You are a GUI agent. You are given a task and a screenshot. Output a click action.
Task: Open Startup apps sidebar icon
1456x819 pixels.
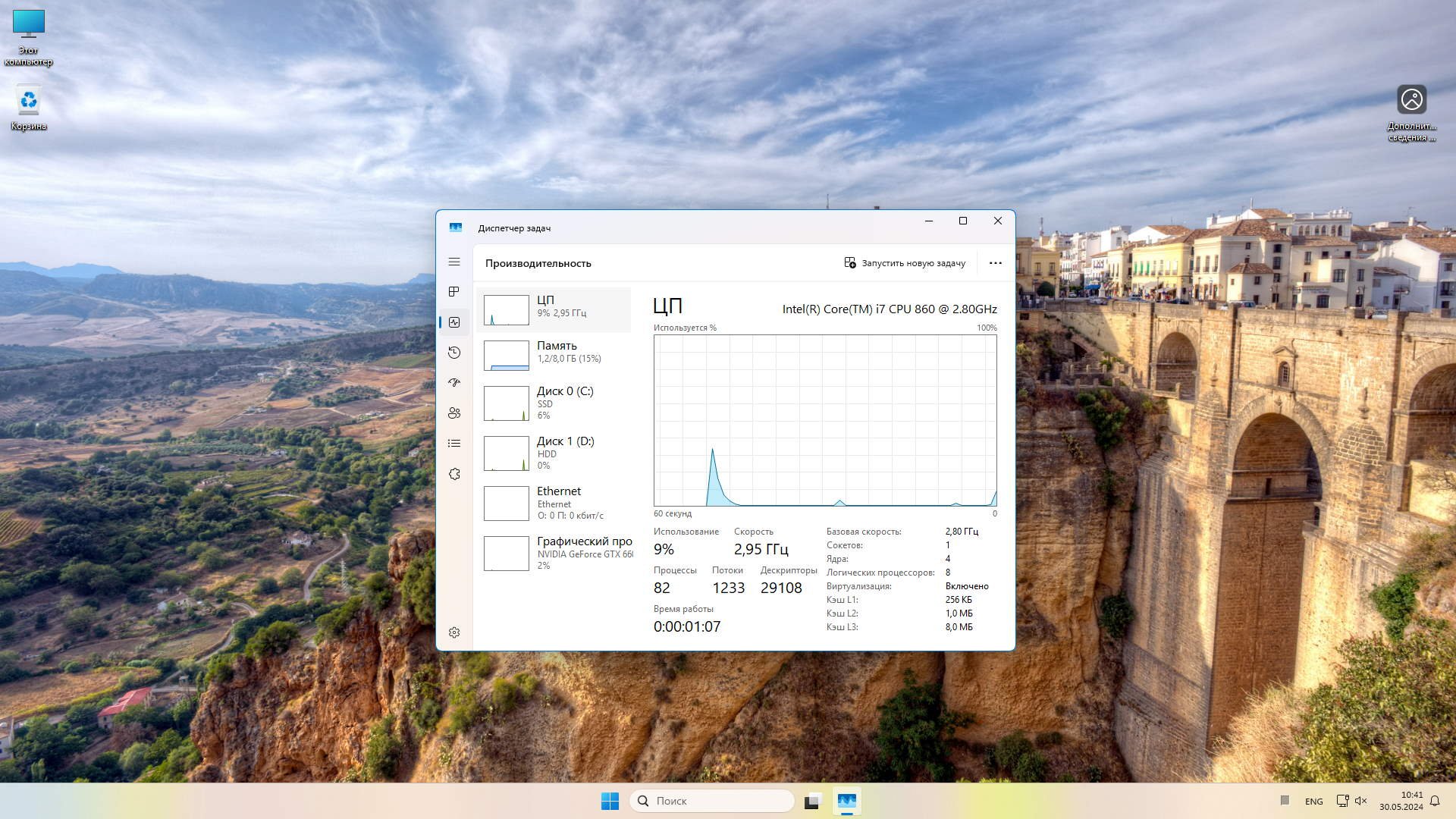pos(454,383)
